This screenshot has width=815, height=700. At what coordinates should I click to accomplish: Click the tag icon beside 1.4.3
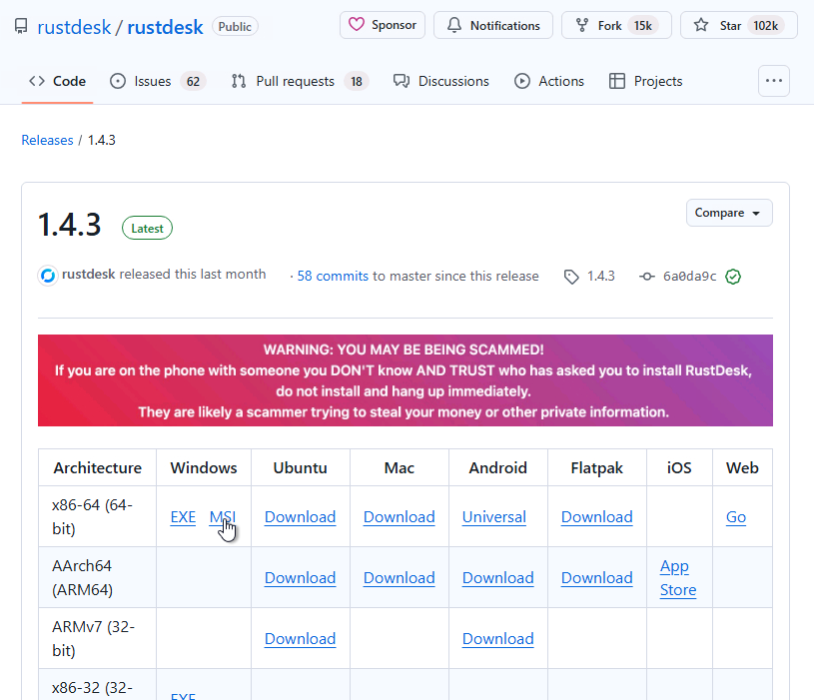click(570, 276)
